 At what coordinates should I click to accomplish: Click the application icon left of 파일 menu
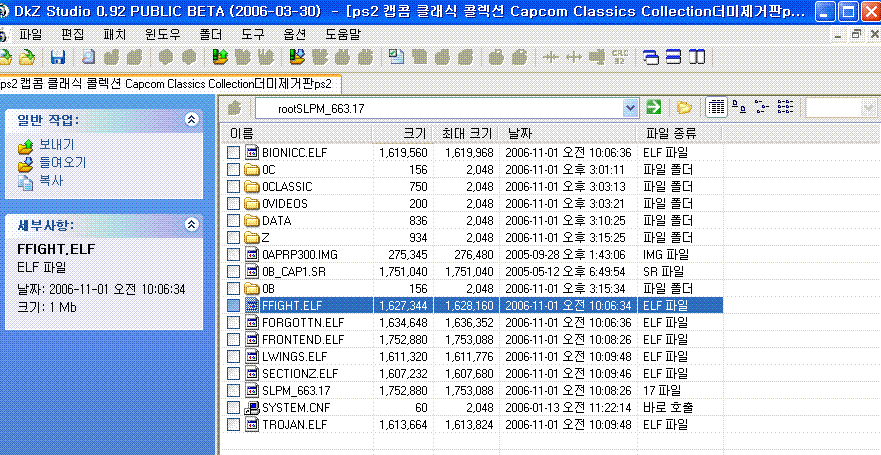tap(4, 35)
